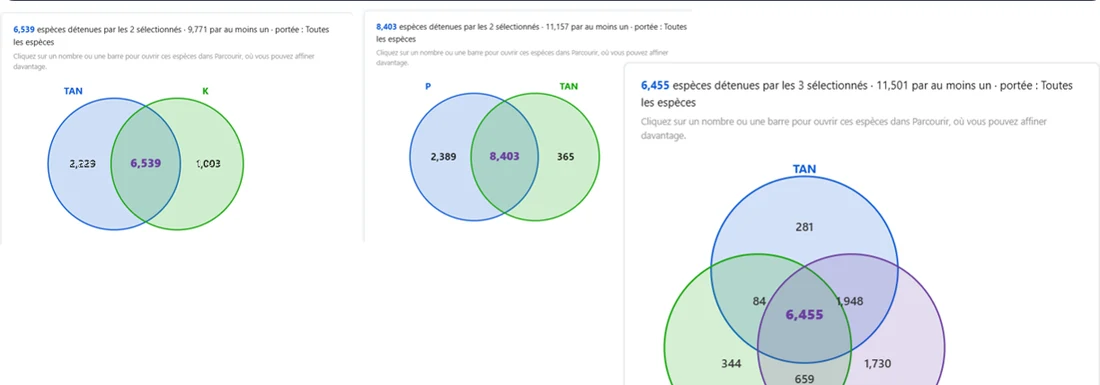This screenshot has width=1100, height=385.
Task: Click the green K diagram label
Action: click(206, 91)
